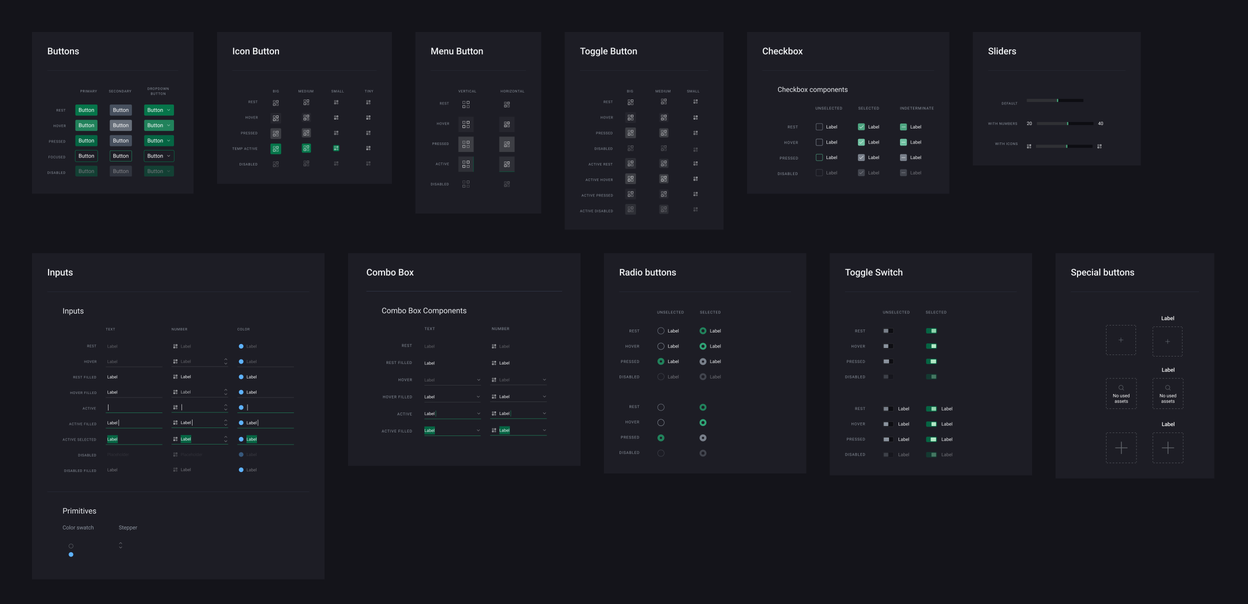The height and width of the screenshot is (604, 1248).
Task: Click the small hover icon button in the Icon Button panel
Action: 336,117
